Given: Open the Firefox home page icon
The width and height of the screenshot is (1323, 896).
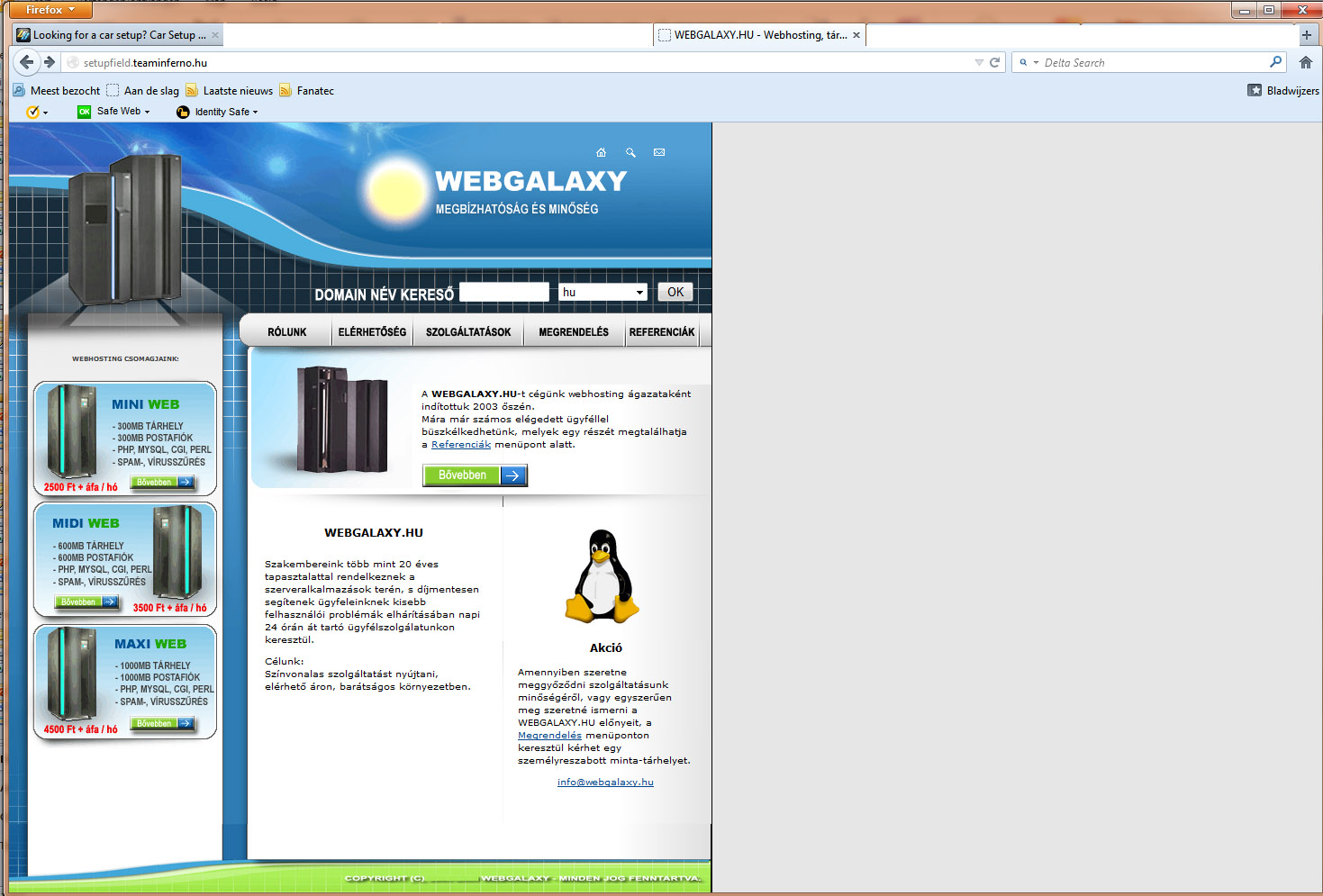Looking at the screenshot, I should [x=1306, y=62].
